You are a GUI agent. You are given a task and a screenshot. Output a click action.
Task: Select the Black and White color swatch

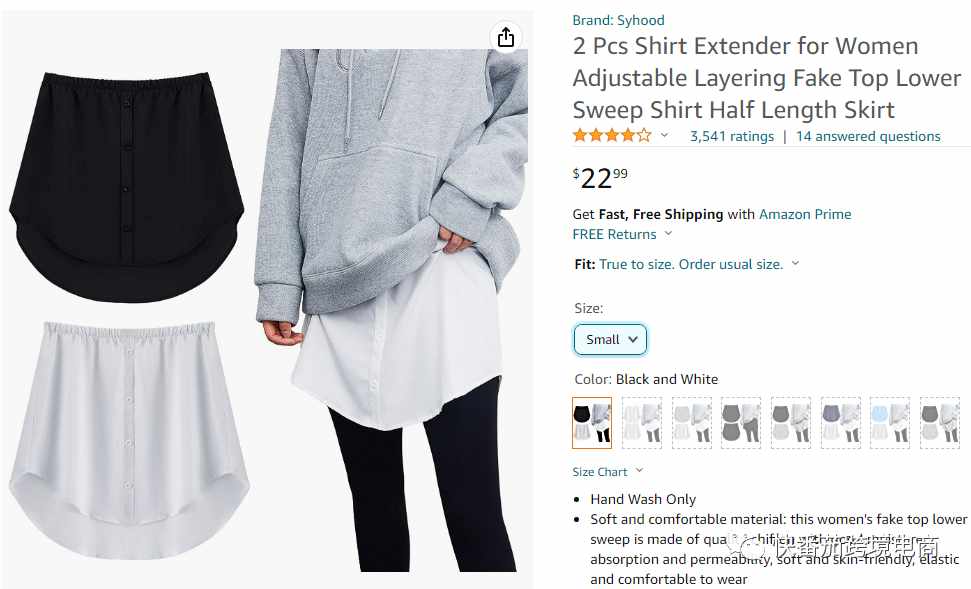[x=592, y=423]
